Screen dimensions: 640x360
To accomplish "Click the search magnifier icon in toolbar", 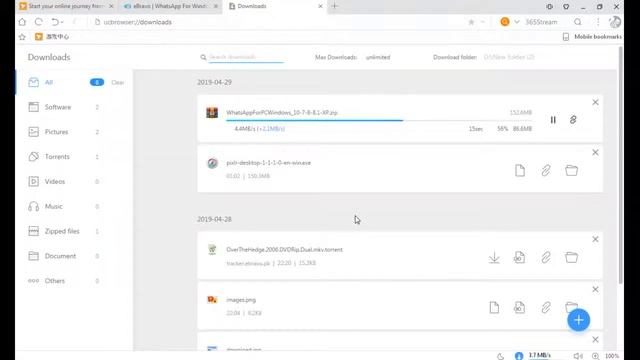I will click(x=578, y=22).
